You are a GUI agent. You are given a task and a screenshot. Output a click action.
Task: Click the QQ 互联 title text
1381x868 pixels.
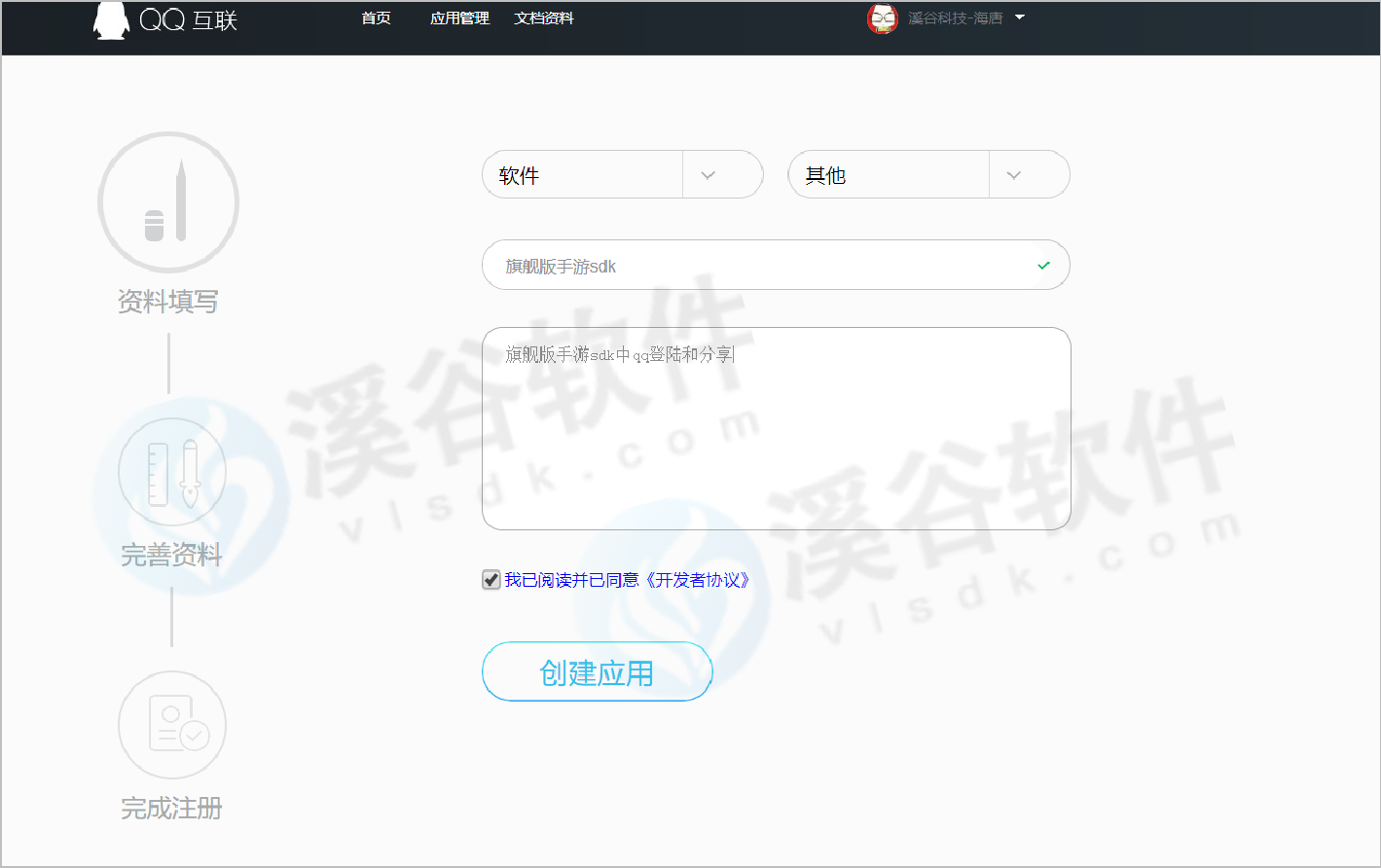pyautogui.click(x=189, y=20)
